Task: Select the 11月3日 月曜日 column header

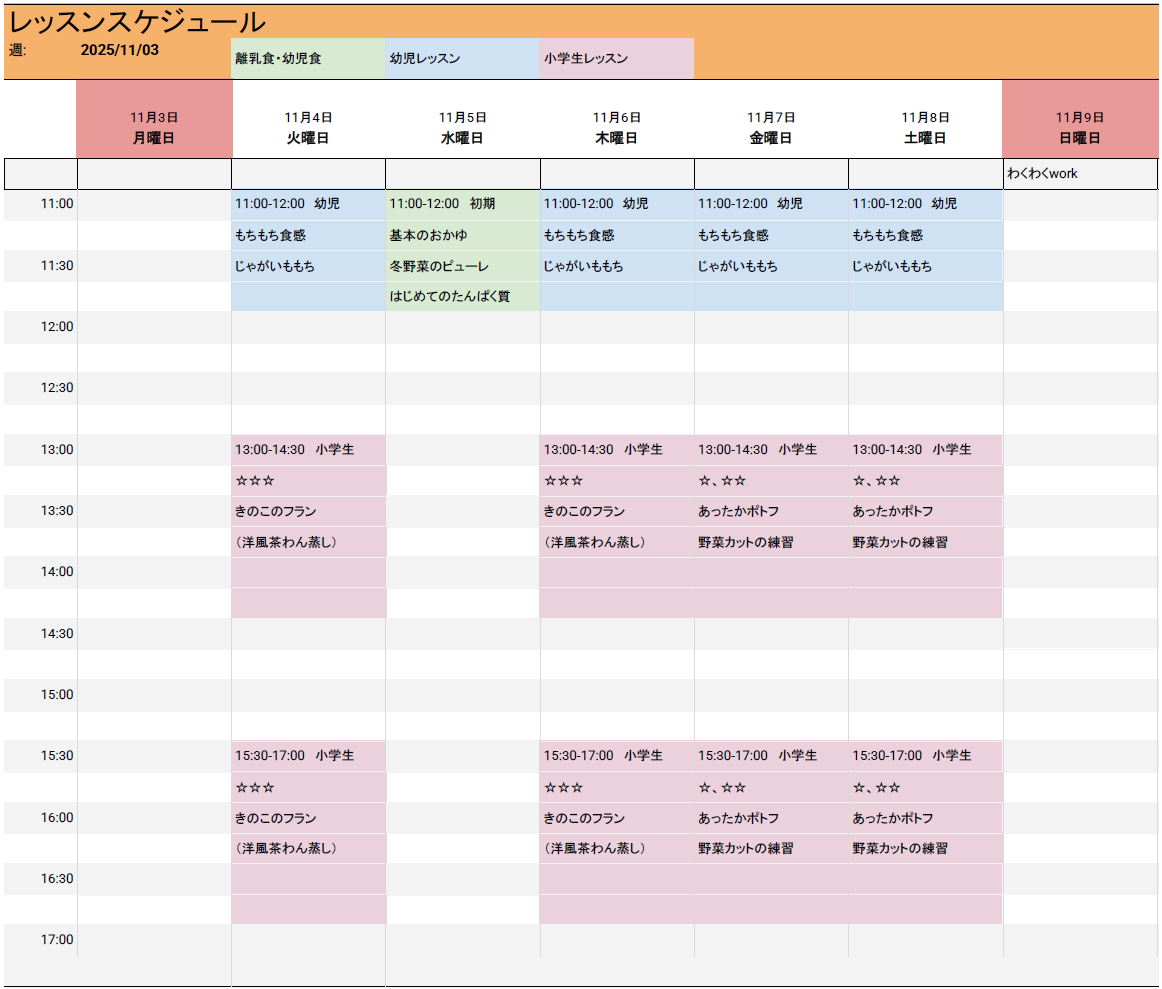Action: pyautogui.click(x=154, y=129)
